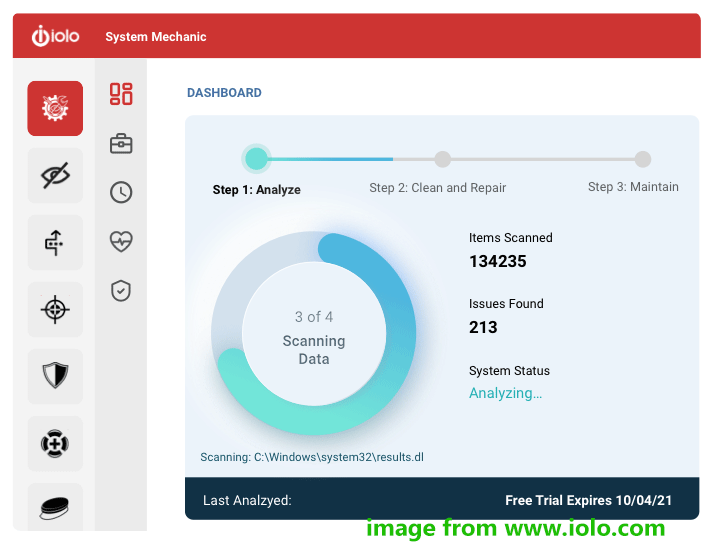This screenshot has height=543, width=713.
Task: Click the '3 of 4' scan stage text
Action: 314,317
